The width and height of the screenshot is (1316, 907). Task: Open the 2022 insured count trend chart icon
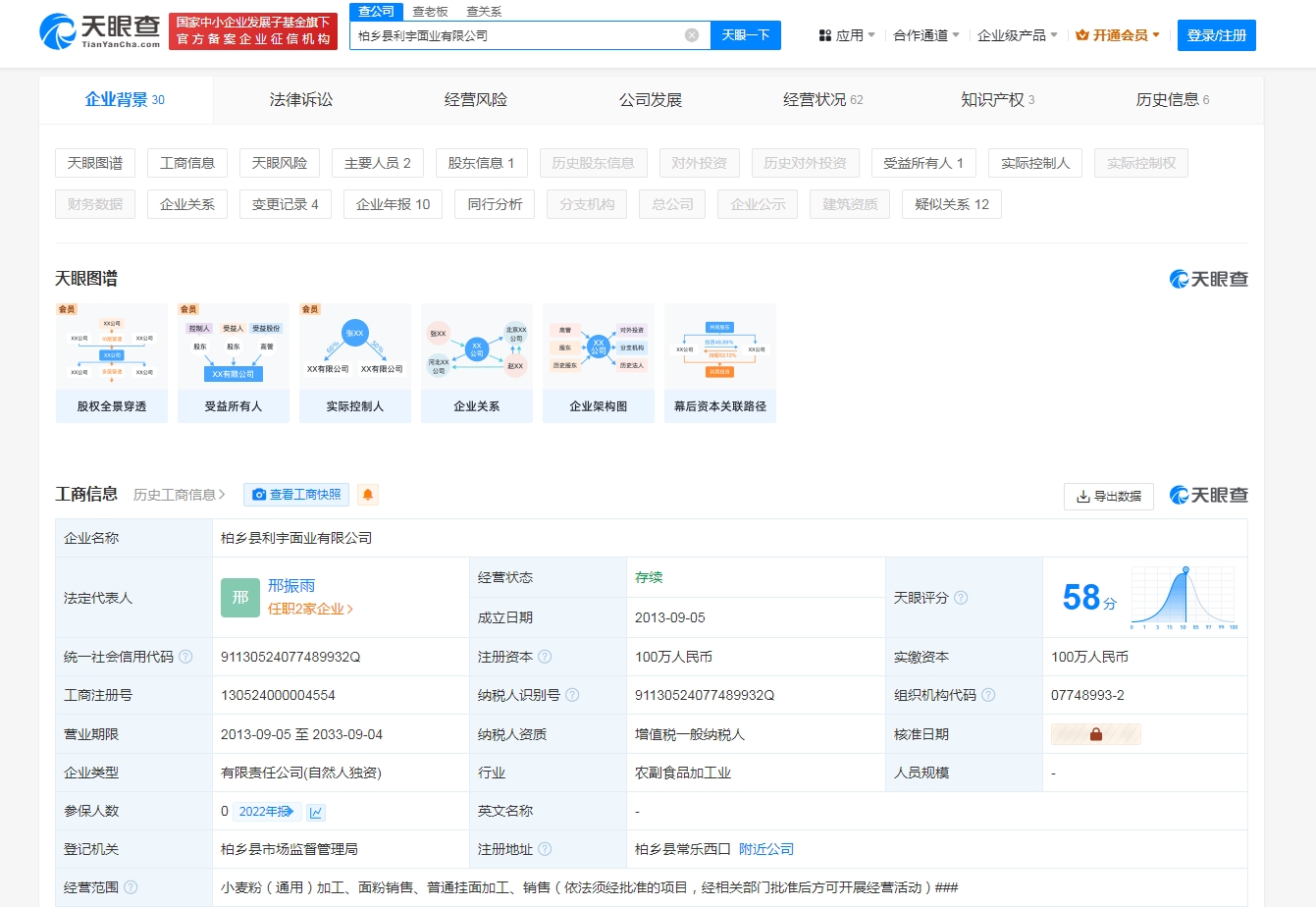coord(316,812)
